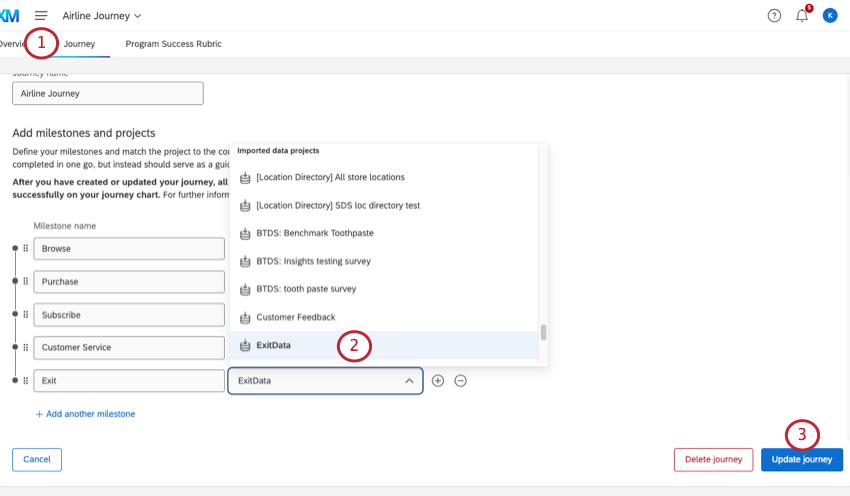Collapse the ExitData project dropdown

click(x=409, y=381)
